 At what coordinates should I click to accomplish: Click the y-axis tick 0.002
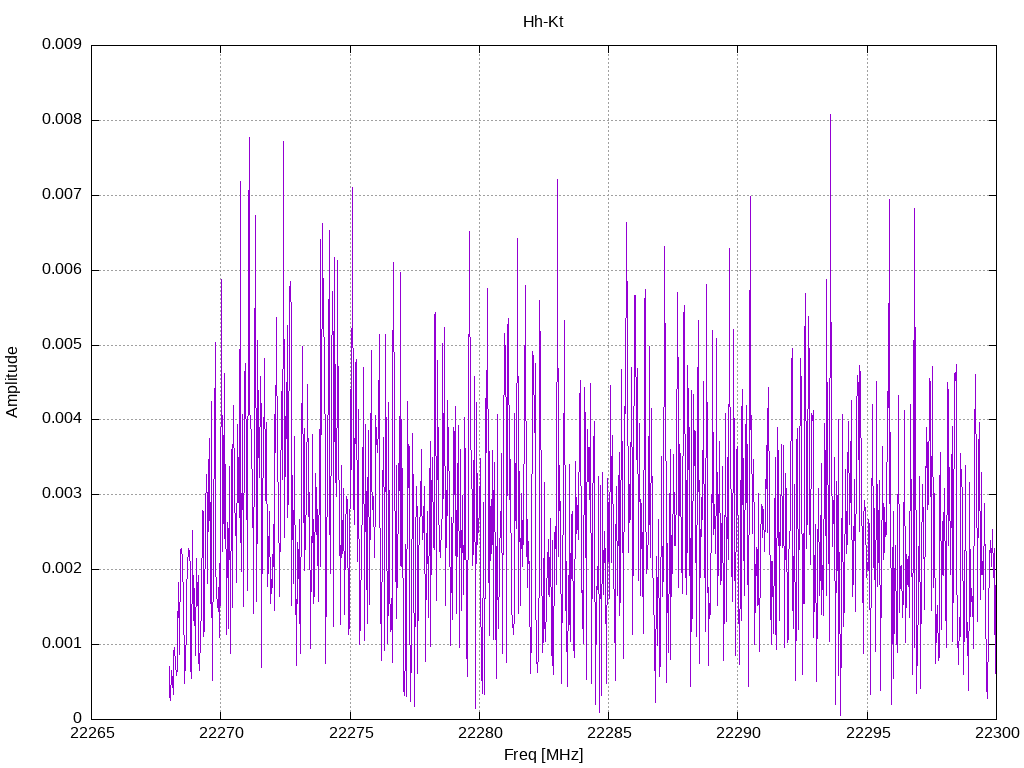point(62,569)
